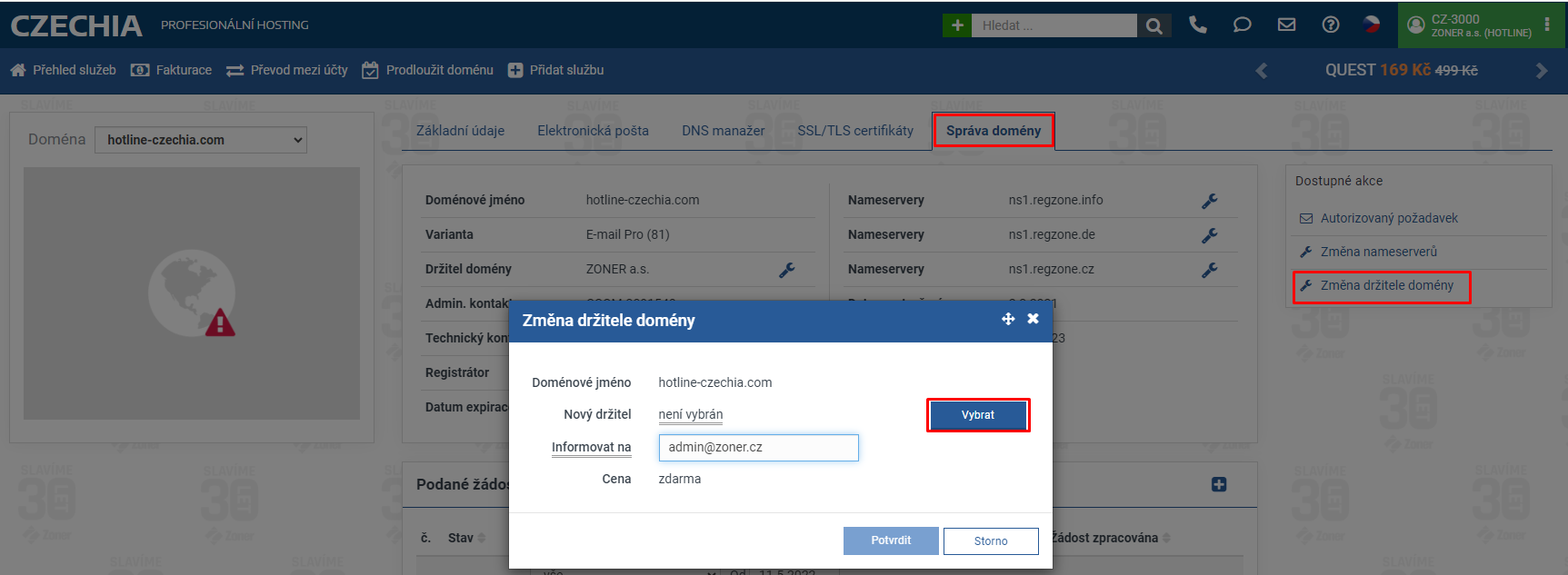Click the Vybrat button
This screenshot has height=575, width=1568.
[x=978, y=415]
